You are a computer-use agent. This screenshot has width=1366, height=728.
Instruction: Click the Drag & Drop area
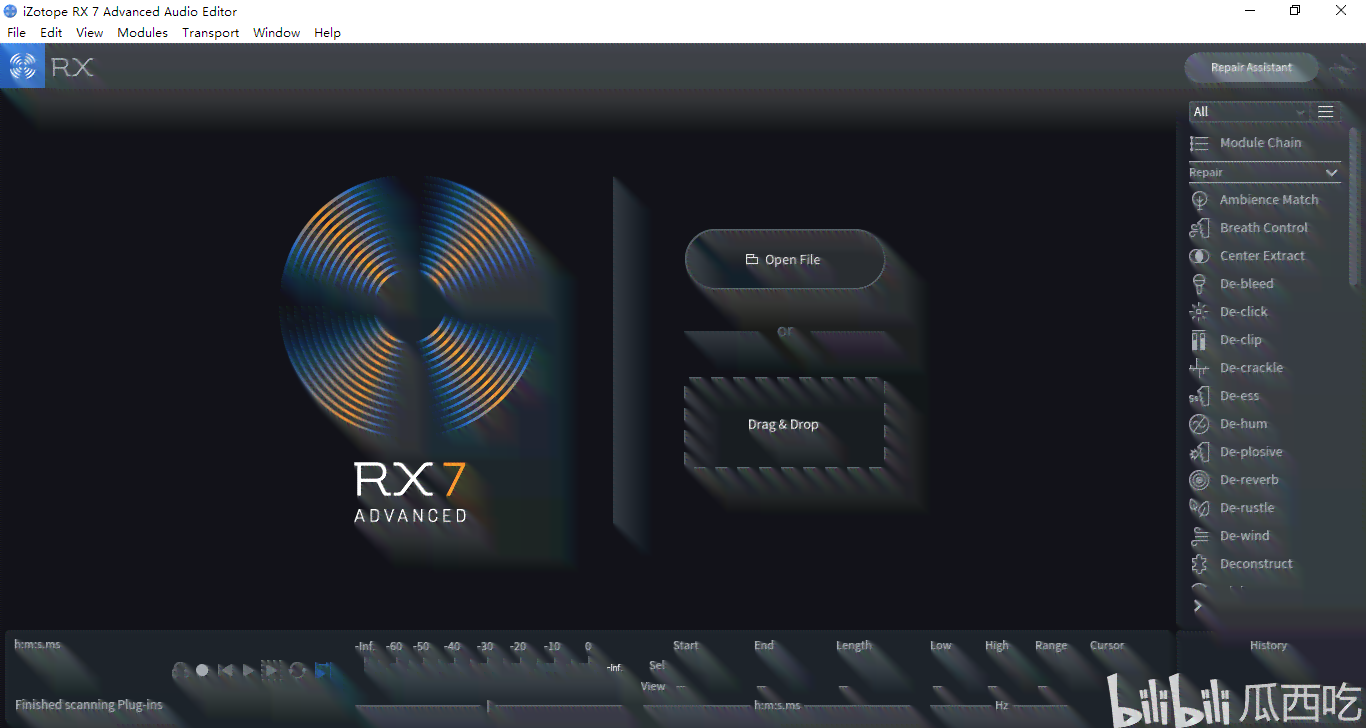pyautogui.click(x=784, y=424)
